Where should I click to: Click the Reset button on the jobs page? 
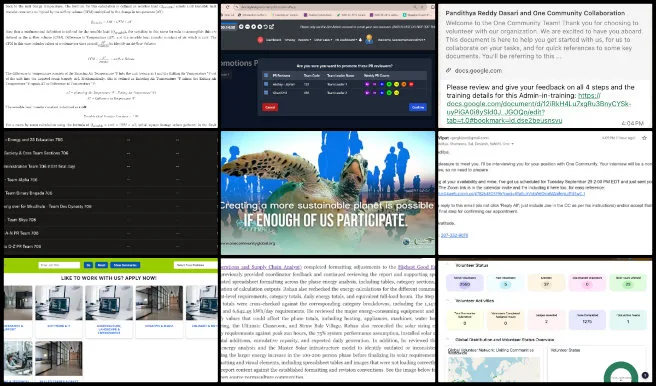tap(102, 265)
